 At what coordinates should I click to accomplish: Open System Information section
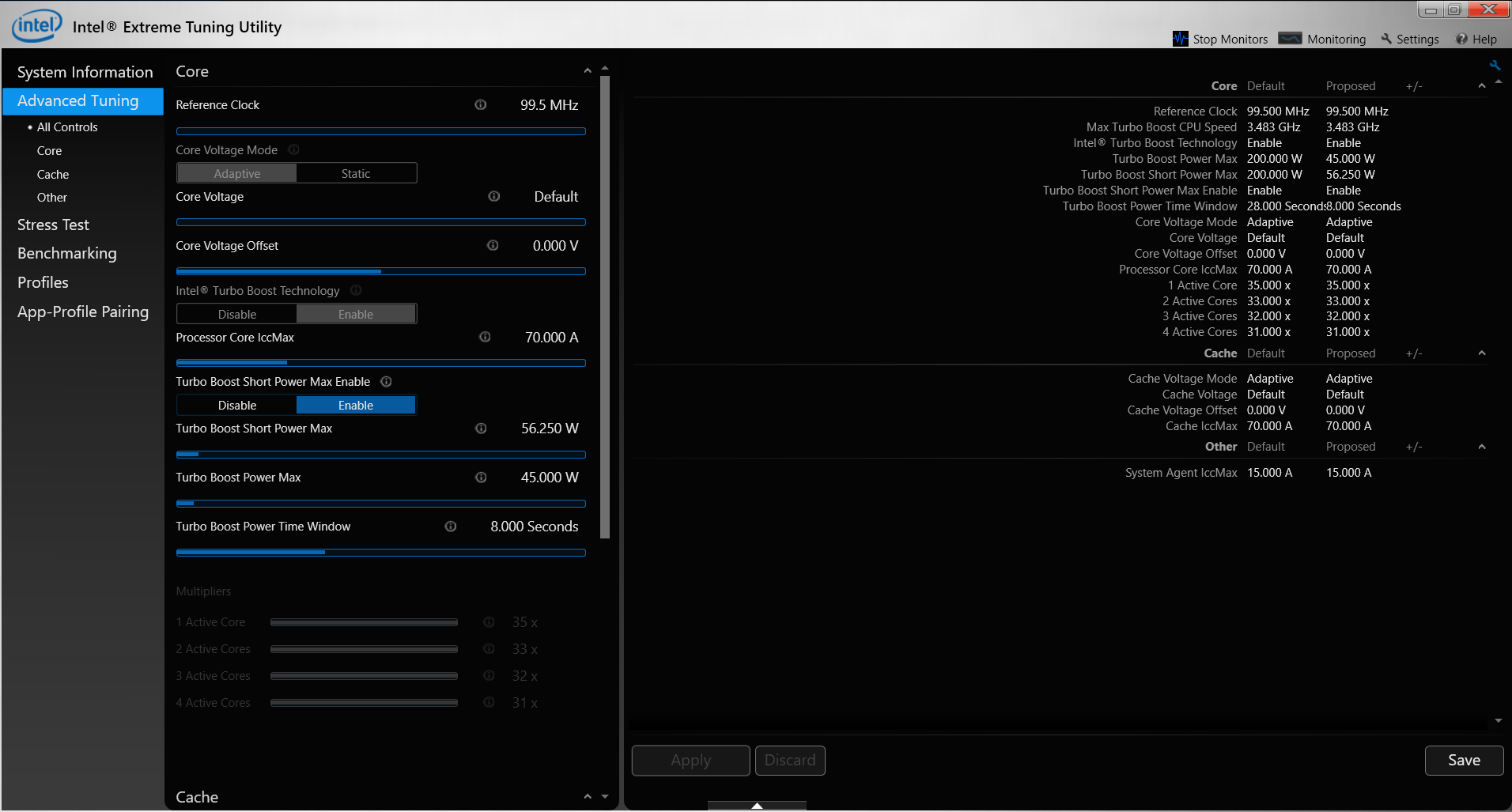pyautogui.click(x=85, y=72)
